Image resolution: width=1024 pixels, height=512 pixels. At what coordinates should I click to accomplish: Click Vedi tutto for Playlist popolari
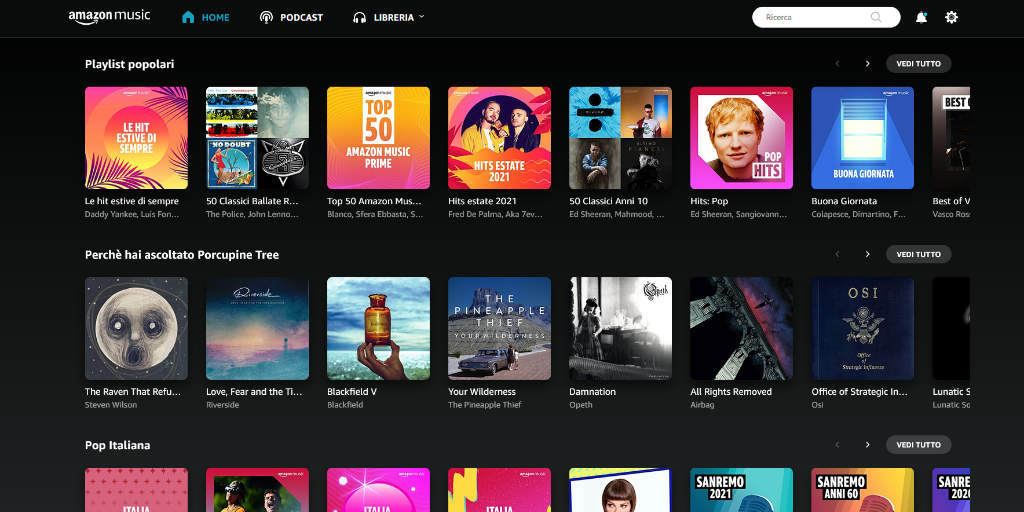pos(918,63)
